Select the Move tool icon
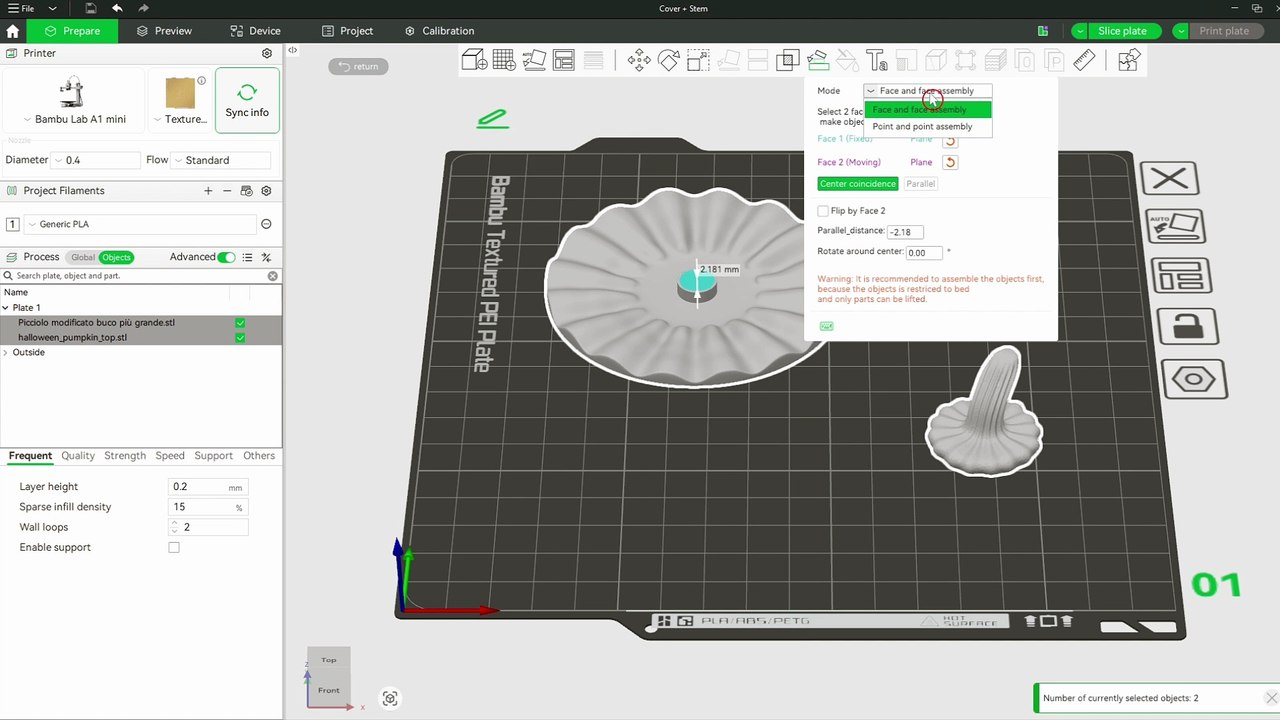 [x=638, y=61]
